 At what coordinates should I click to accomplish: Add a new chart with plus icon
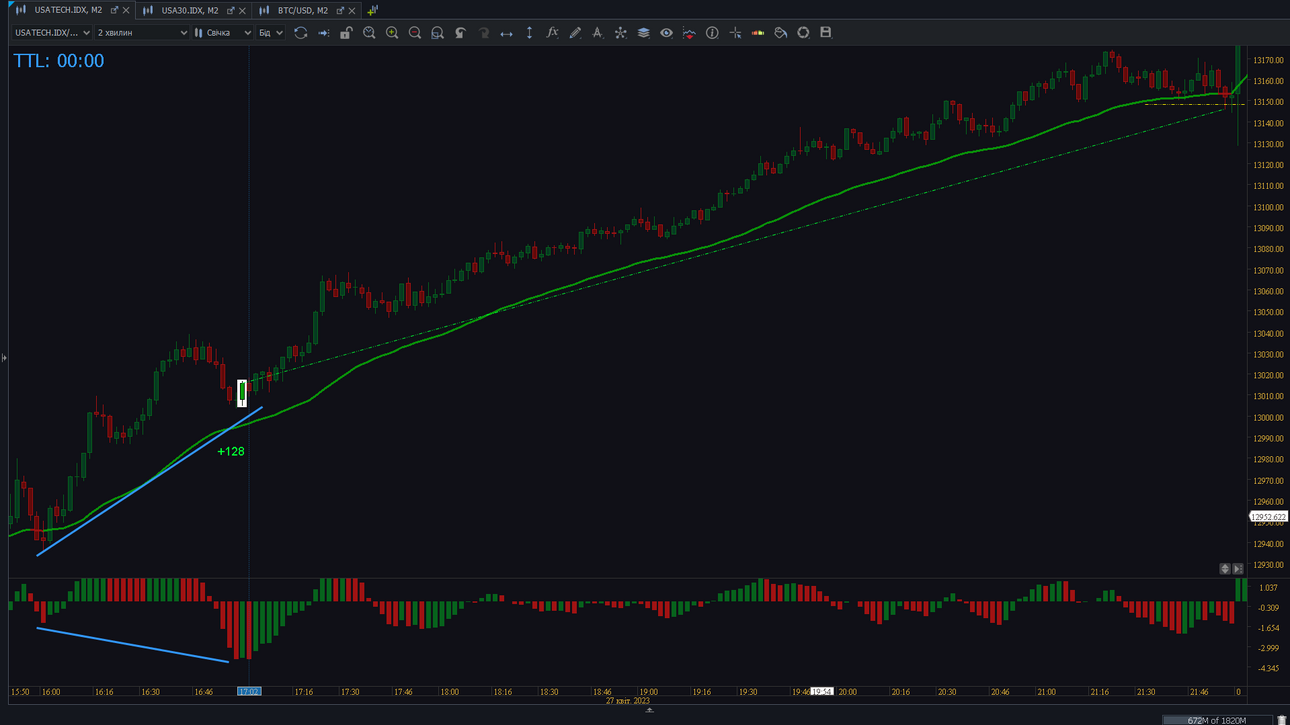[372, 10]
